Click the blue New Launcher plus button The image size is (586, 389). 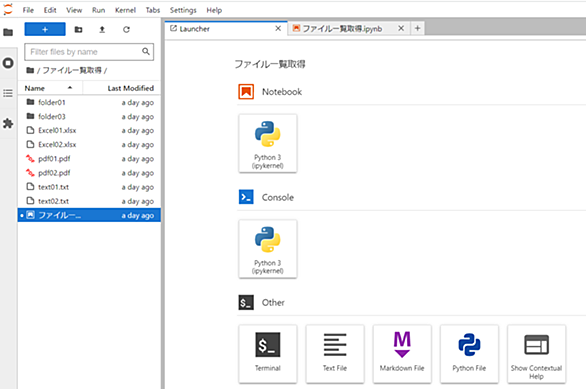45,29
